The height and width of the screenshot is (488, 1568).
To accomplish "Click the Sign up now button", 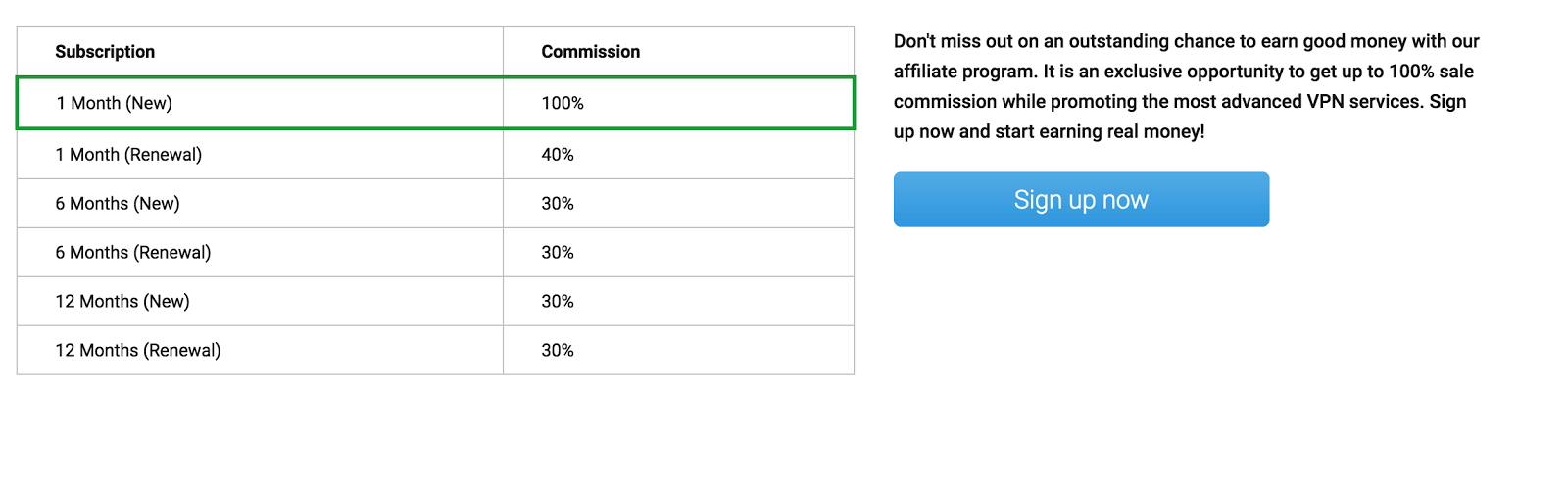I will (x=1081, y=200).
